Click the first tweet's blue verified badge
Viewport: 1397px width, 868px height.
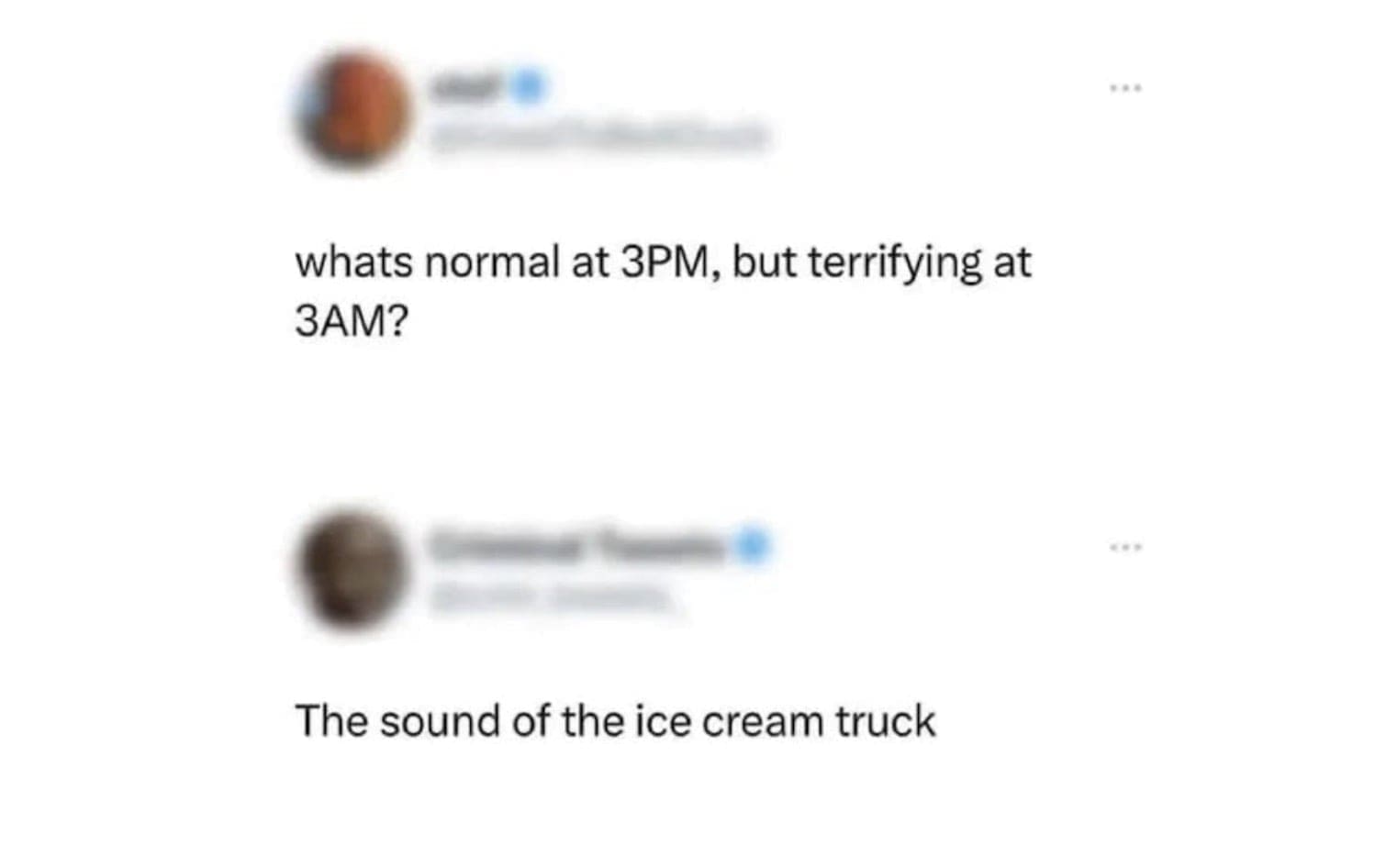coord(528,86)
